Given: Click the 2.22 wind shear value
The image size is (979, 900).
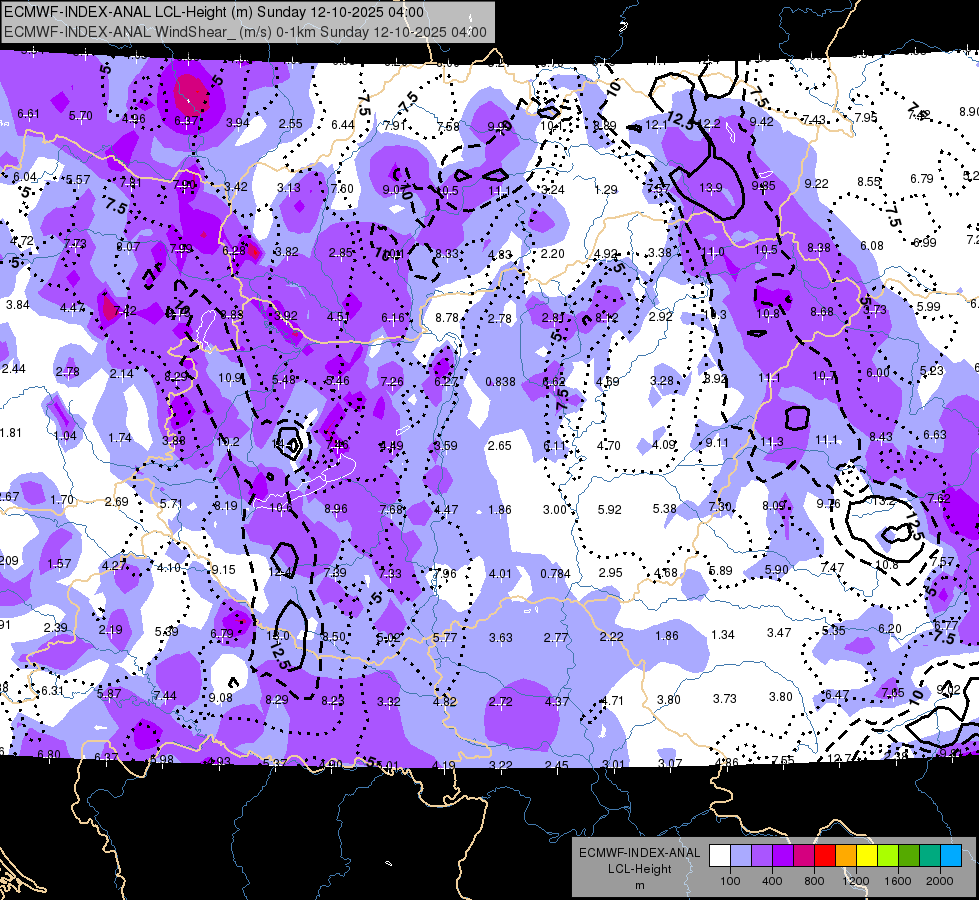Looking at the screenshot, I should (611, 636).
